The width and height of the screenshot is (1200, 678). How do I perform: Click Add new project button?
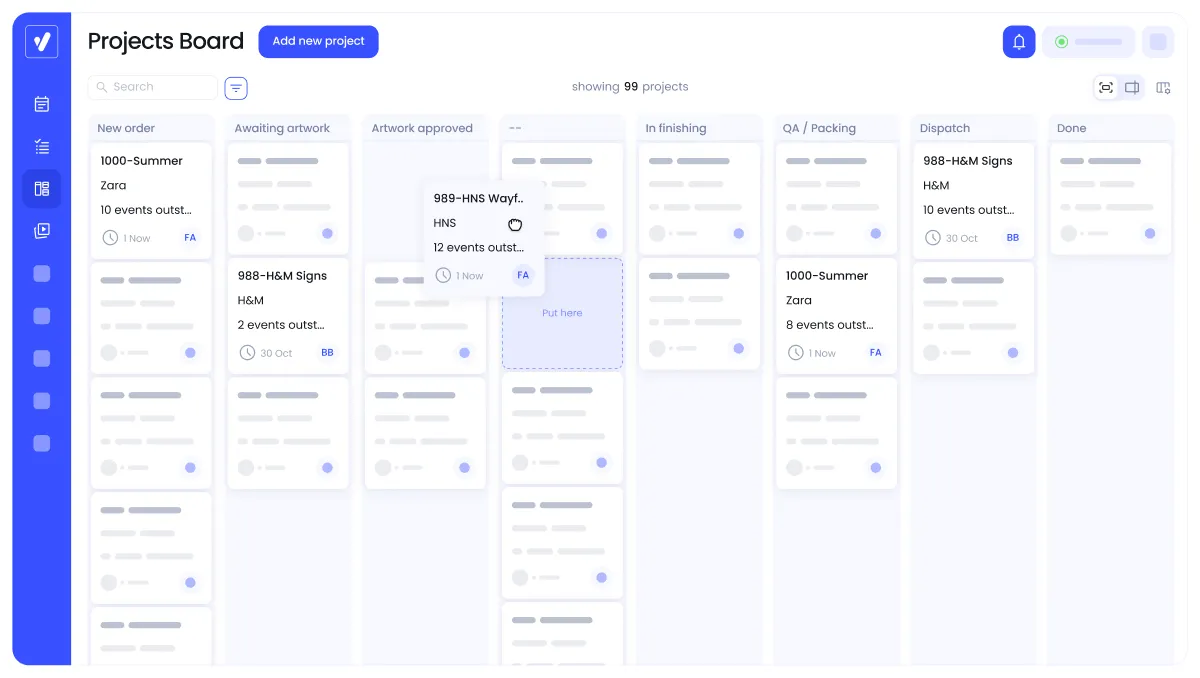318,41
